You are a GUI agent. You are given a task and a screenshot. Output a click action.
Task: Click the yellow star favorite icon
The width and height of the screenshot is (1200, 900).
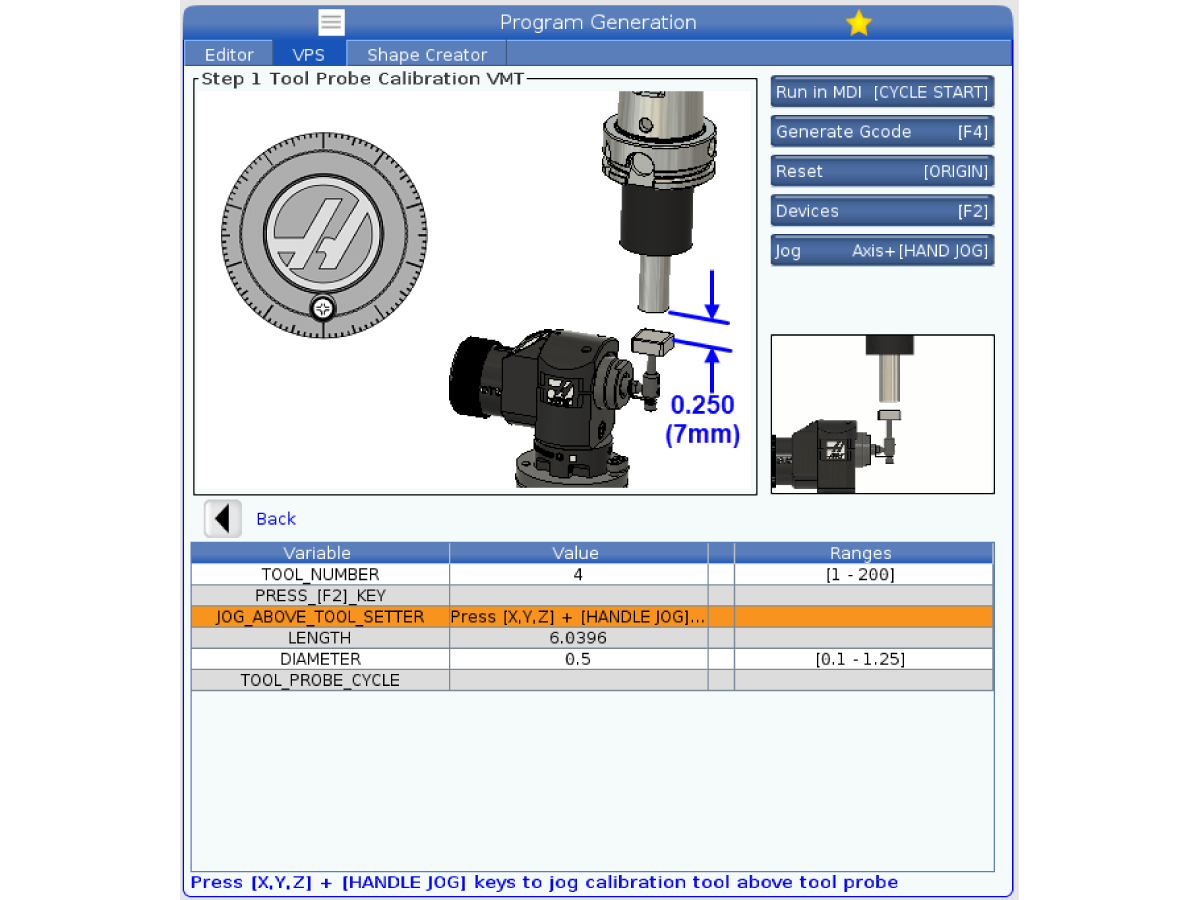point(858,23)
